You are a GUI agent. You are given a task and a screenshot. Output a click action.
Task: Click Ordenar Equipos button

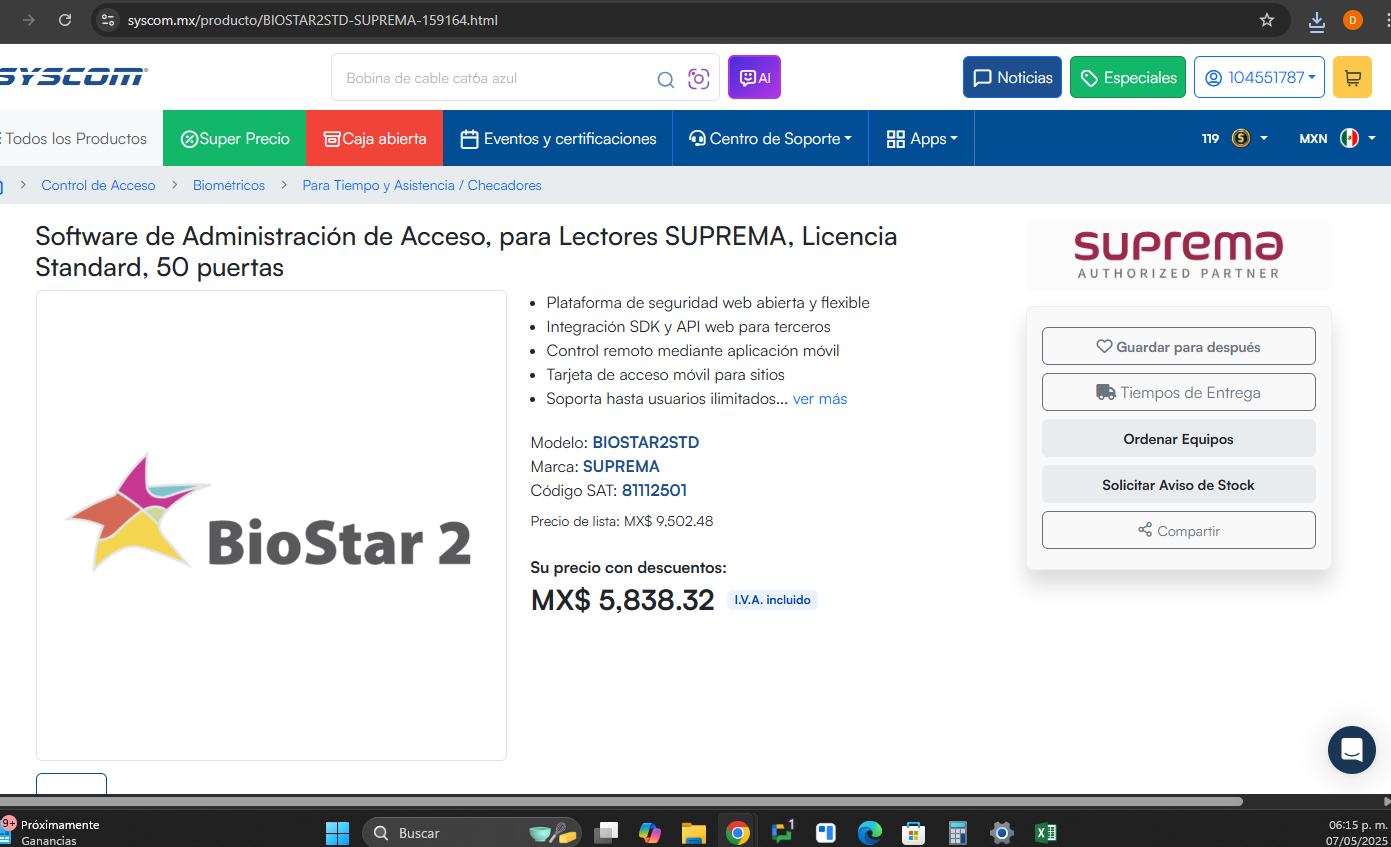coord(1178,438)
